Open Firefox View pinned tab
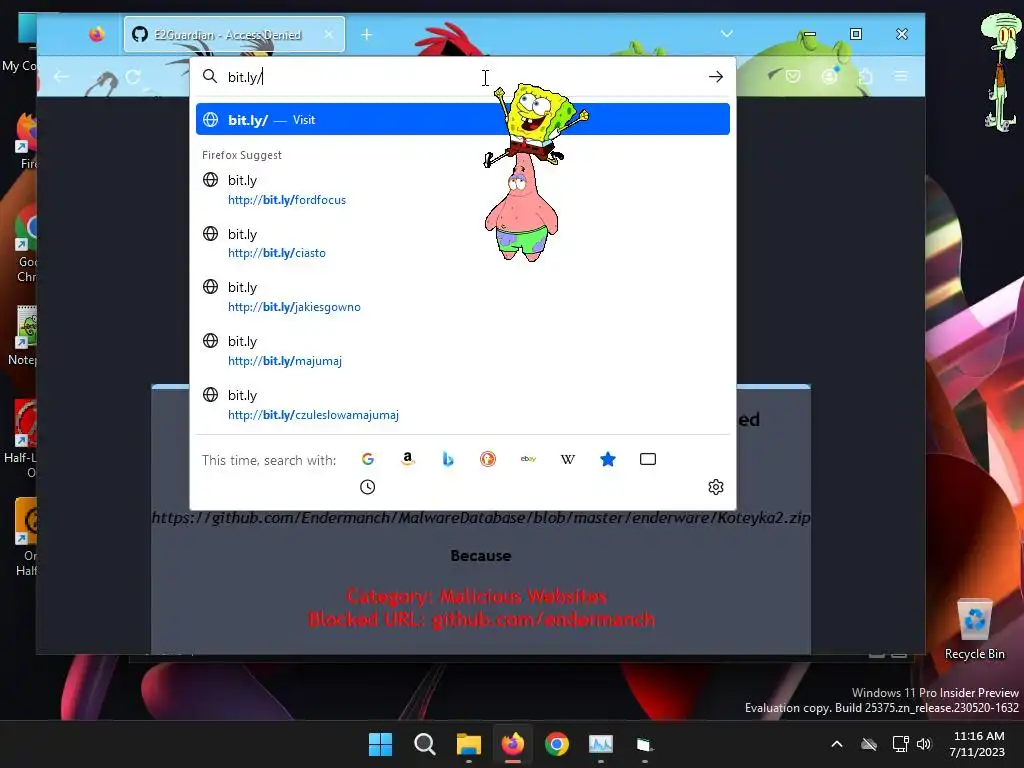 [x=97, y=34]
